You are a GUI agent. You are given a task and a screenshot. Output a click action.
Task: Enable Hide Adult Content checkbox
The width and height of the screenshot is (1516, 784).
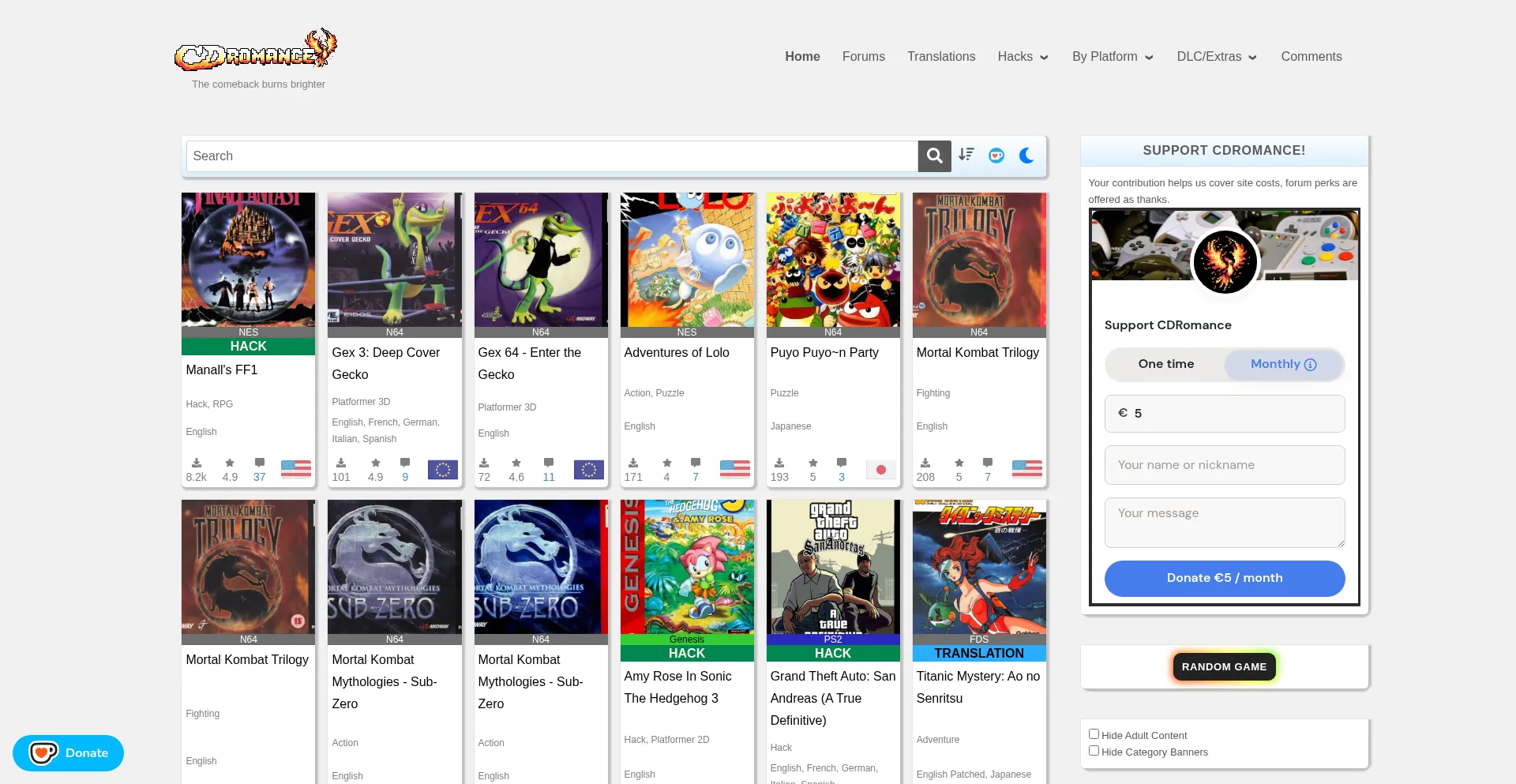pyautogui.click(x=1094, y=734)
